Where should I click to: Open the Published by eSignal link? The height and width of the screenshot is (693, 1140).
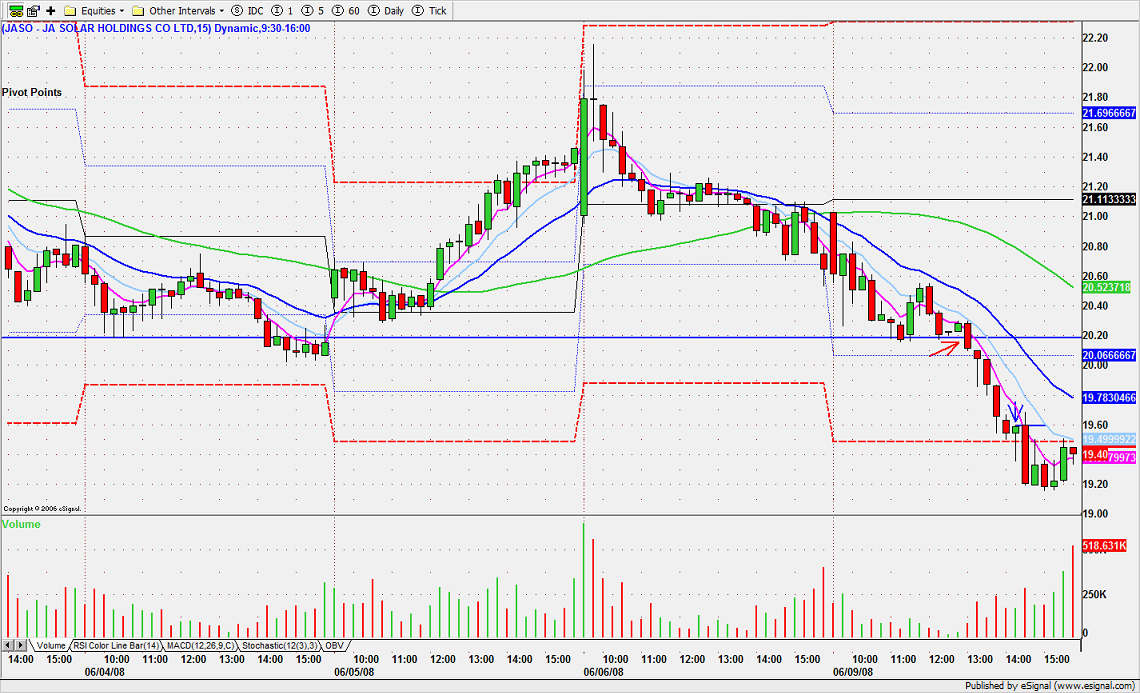(x=1050, y=686)
